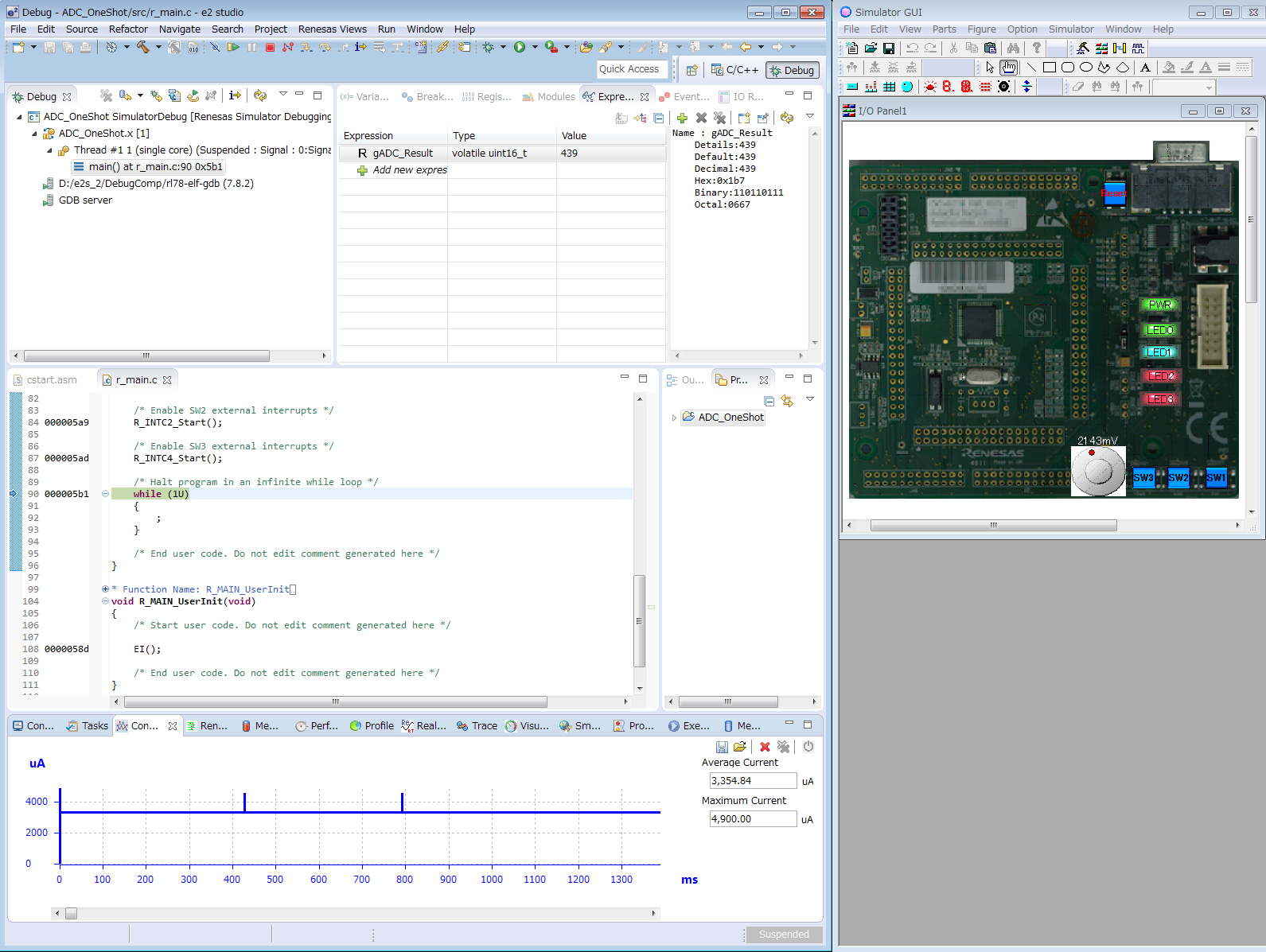The height and width of the screenshot is (952, 1266).
Task: Select the 7-segment LED part icon
Action: coord(948,87)
